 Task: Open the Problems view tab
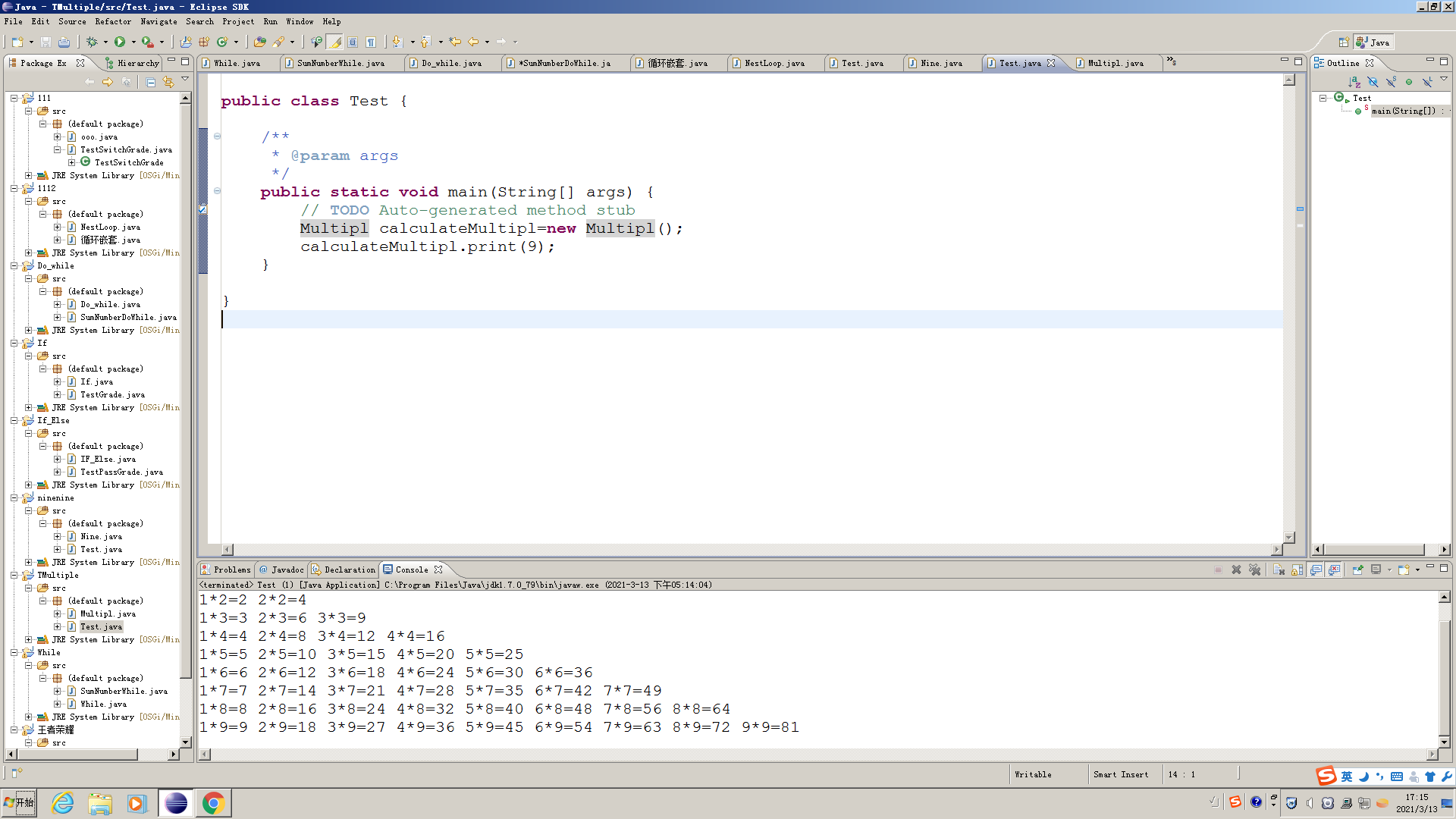pyautogui.click(x=231, y=570)
